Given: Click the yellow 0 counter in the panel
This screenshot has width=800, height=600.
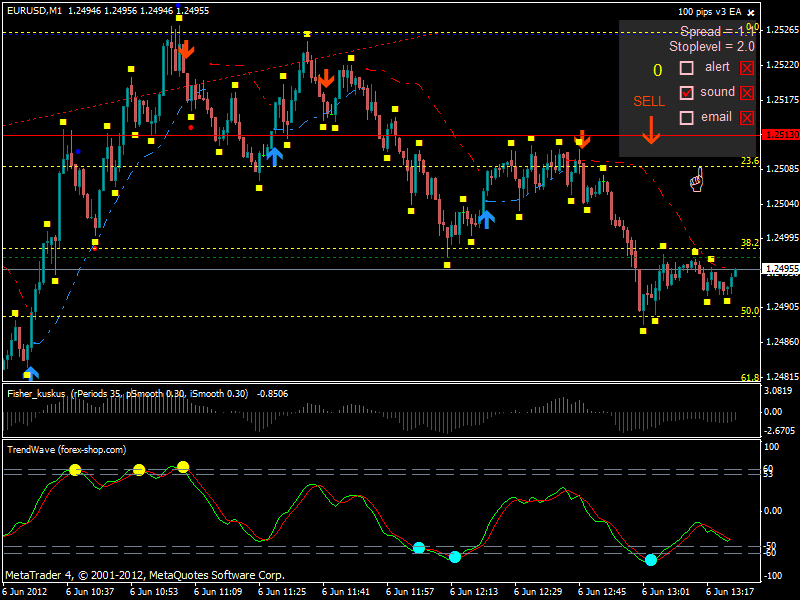Looking at the screenshot, I should (x=658, y=70).
